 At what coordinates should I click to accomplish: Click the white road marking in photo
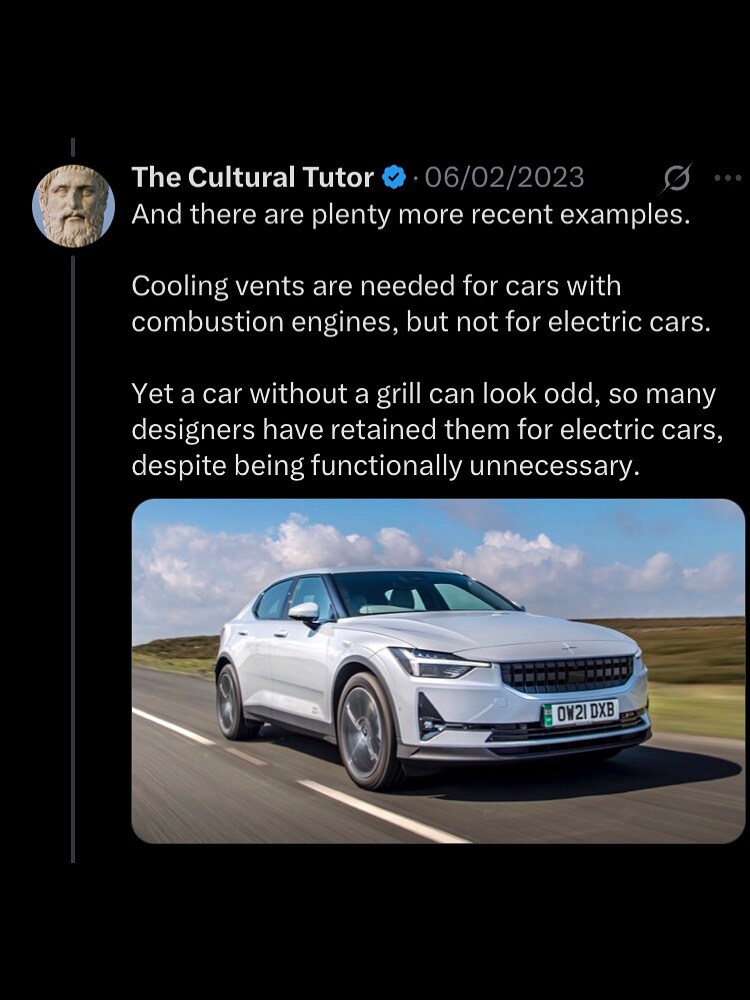tap(383, 811)
